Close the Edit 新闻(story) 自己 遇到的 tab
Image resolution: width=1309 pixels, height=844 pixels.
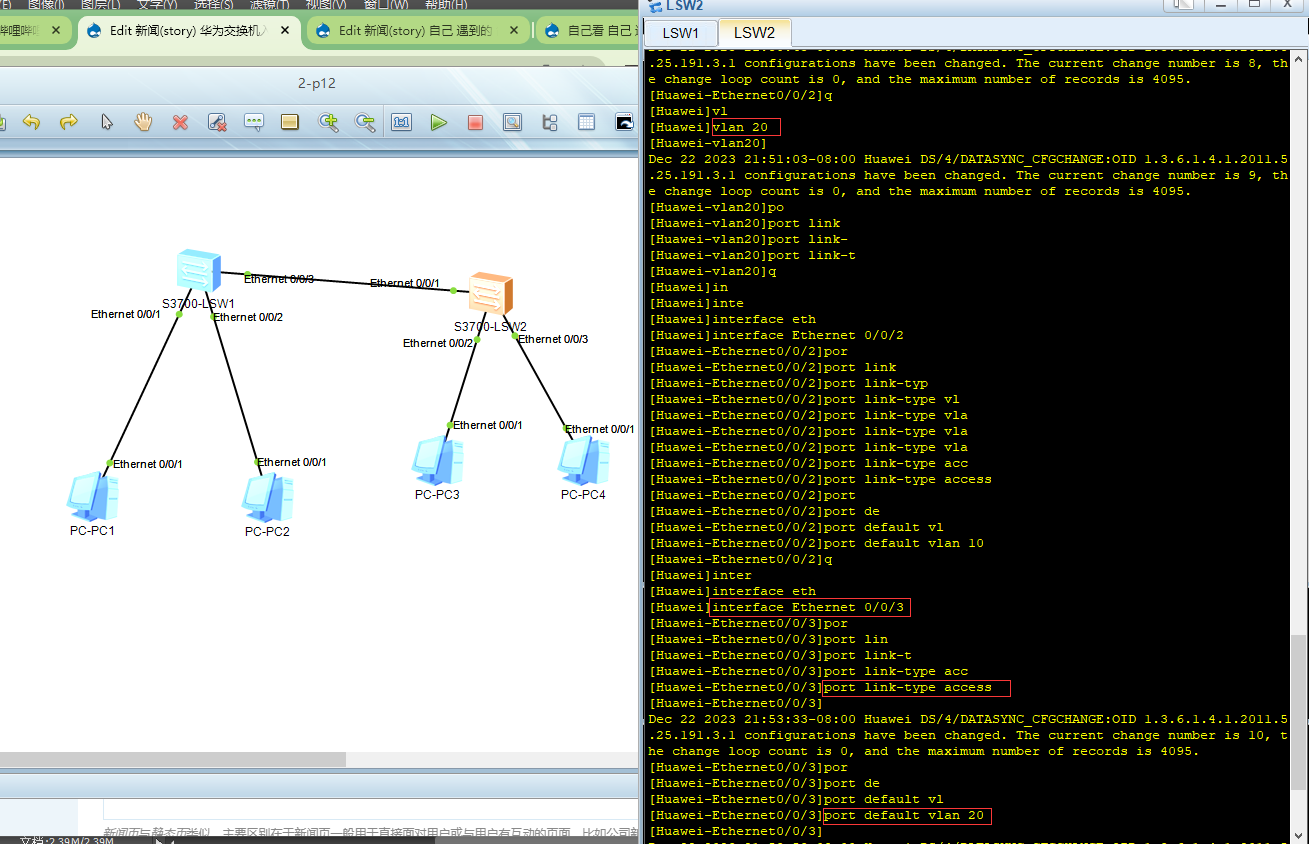pyautogui.click(x=514, y=31)
